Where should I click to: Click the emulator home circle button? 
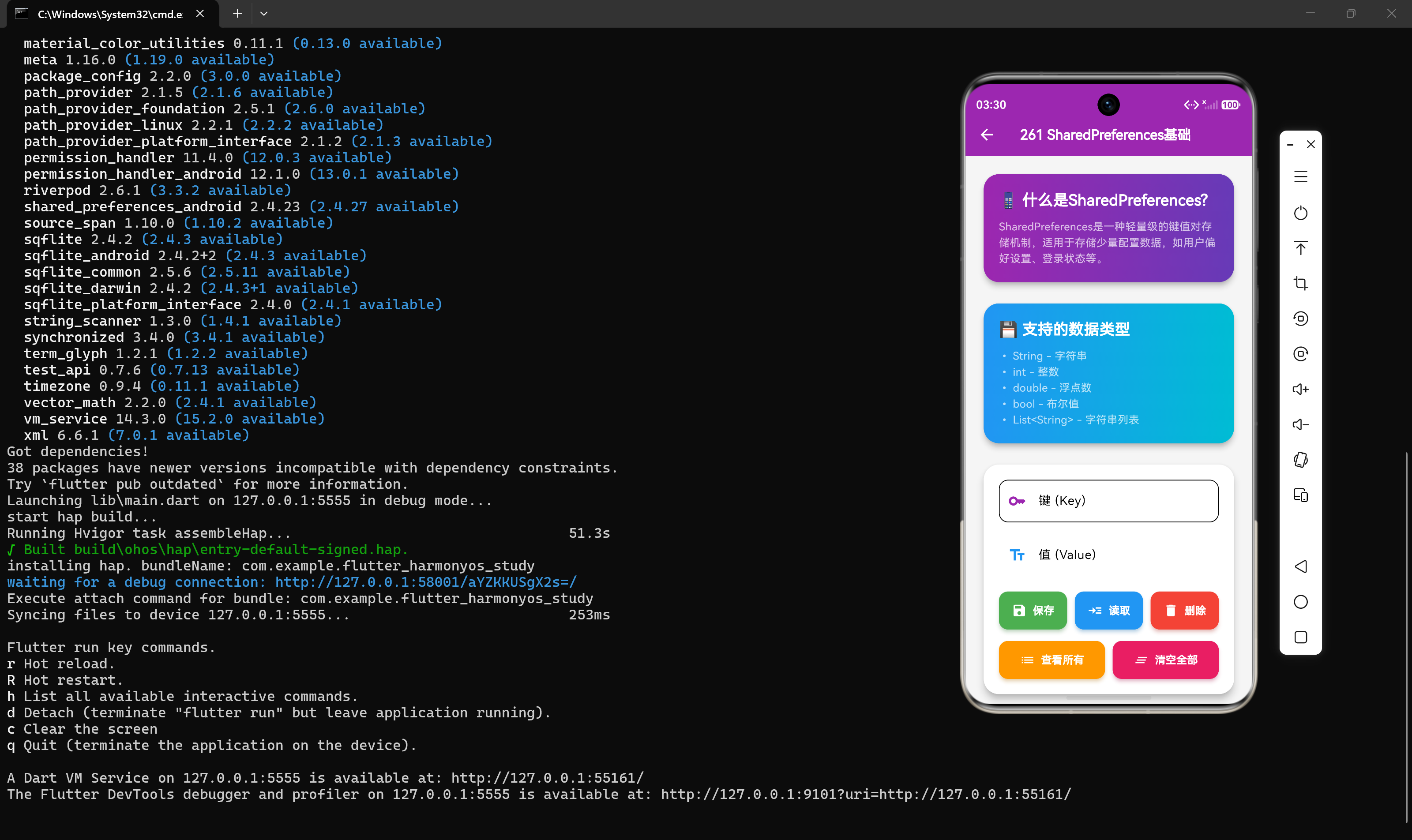tap(1300, 602)
